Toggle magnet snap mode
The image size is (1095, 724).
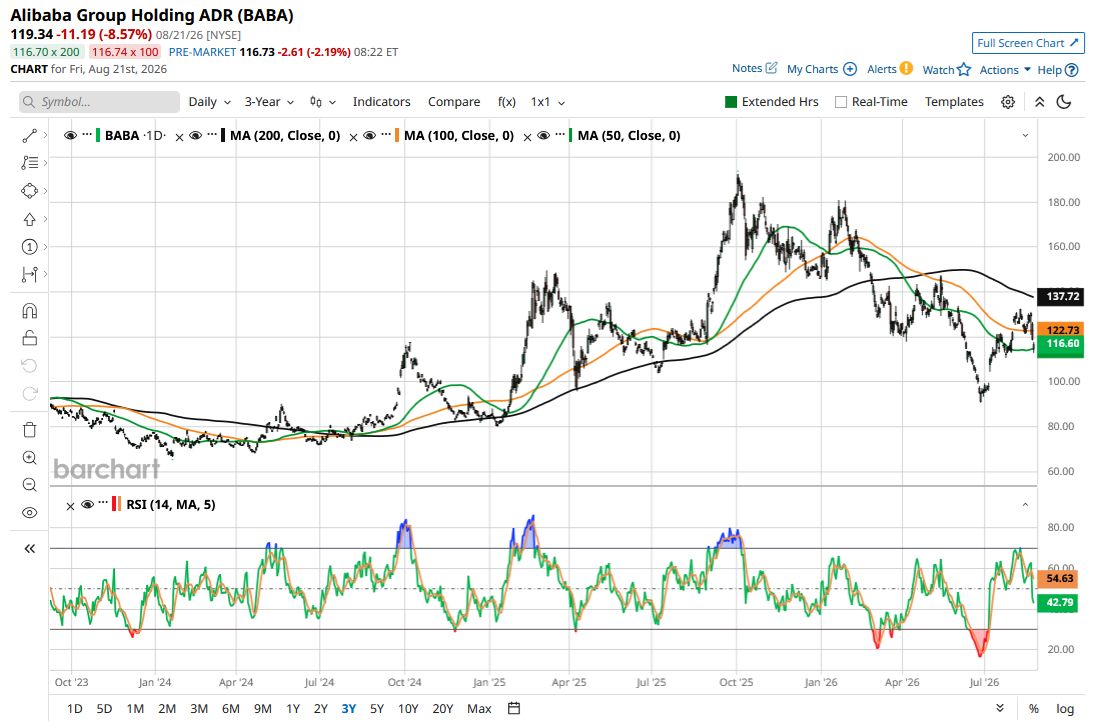[x=29, y=311]
